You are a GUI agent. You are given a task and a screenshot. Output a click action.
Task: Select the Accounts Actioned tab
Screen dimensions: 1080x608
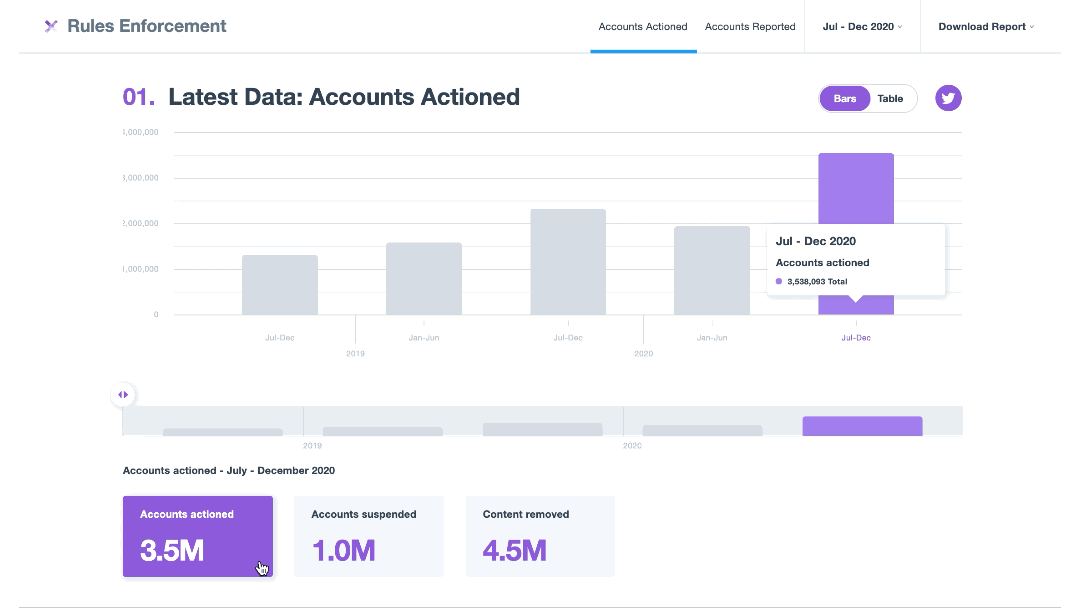pos(643,27)
